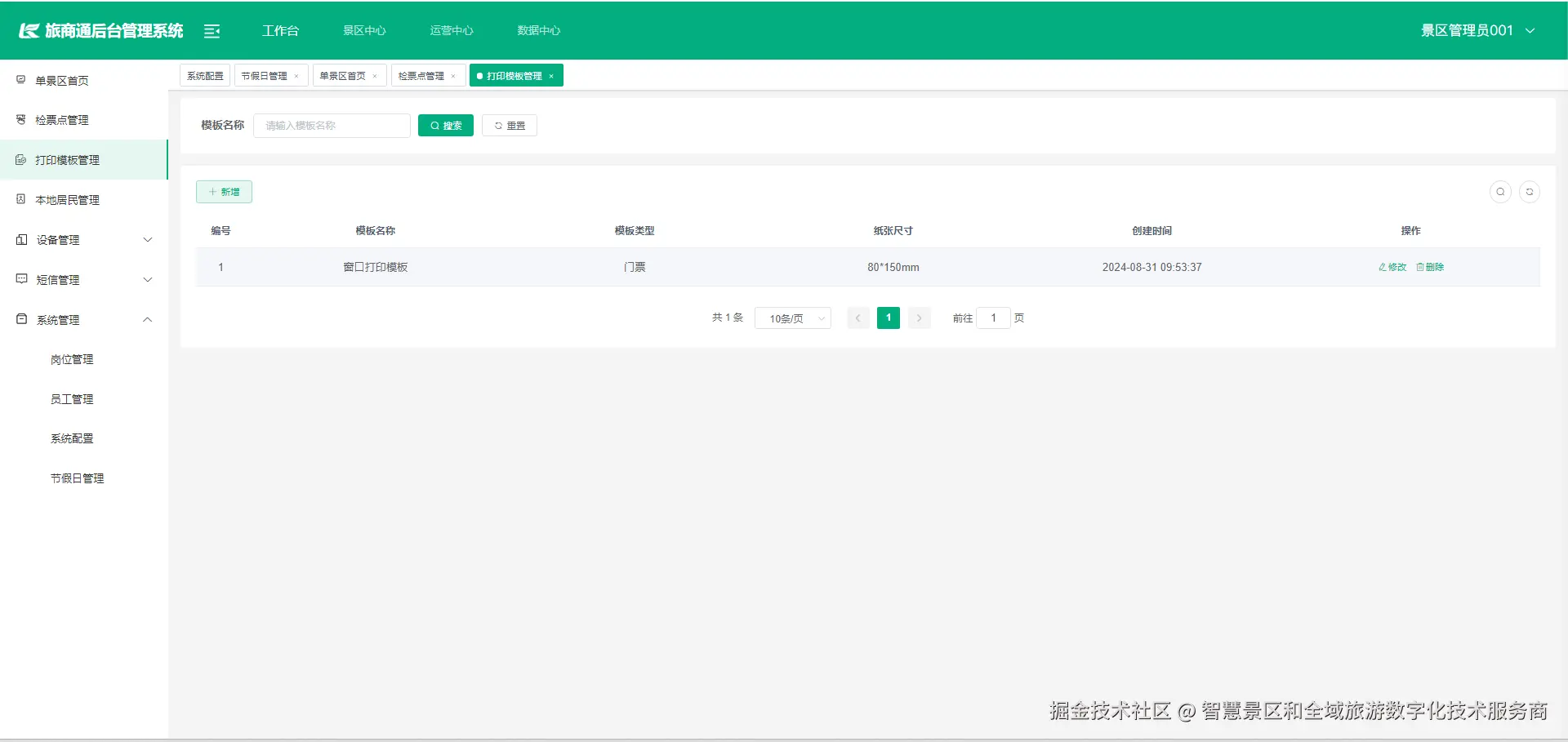Click 修改 for 窗口打印模板 row
This screenshot has width=1568, height=742.
tap(1392, 267)
